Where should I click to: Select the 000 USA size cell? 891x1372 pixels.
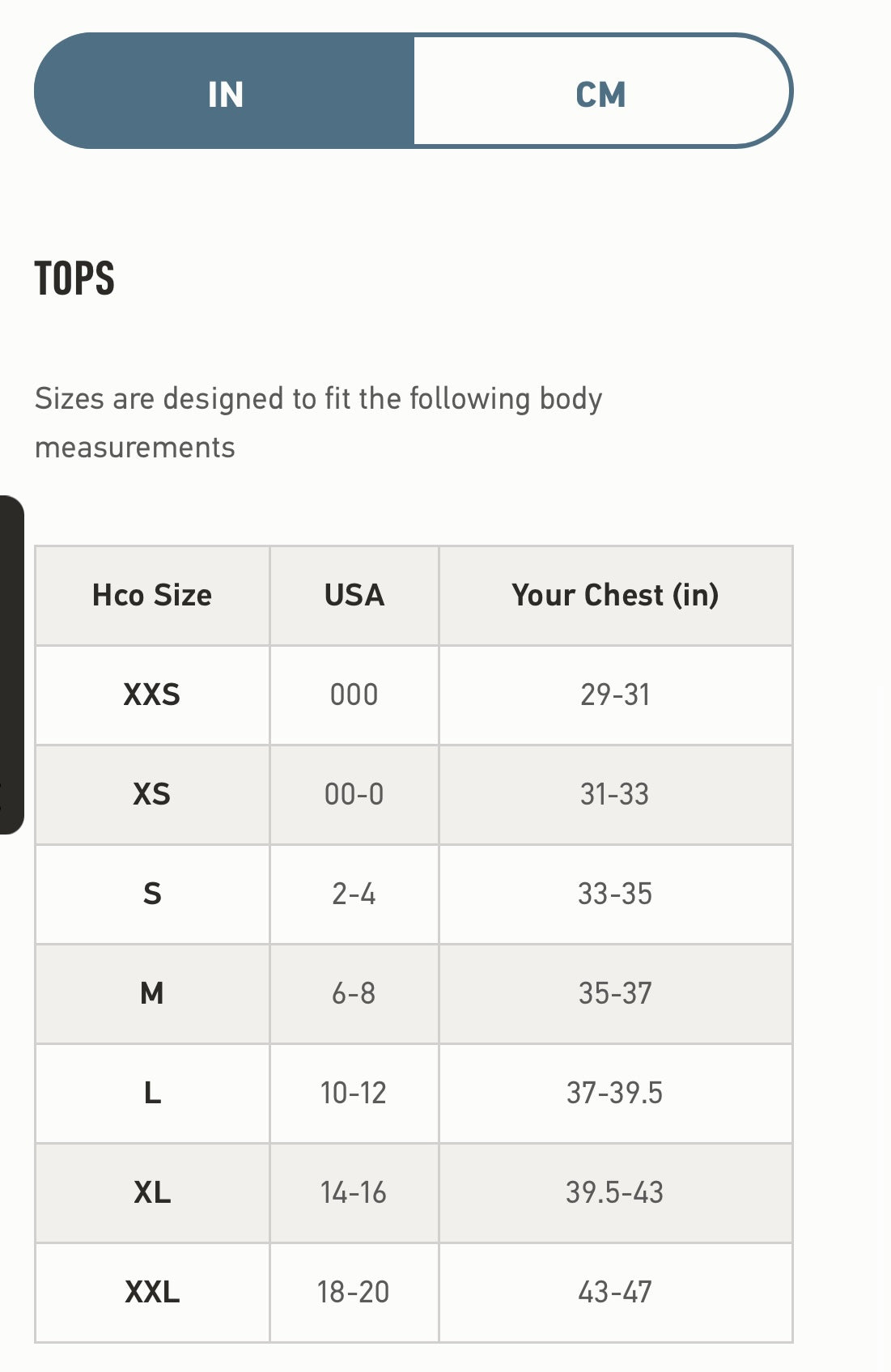(354, 695)
